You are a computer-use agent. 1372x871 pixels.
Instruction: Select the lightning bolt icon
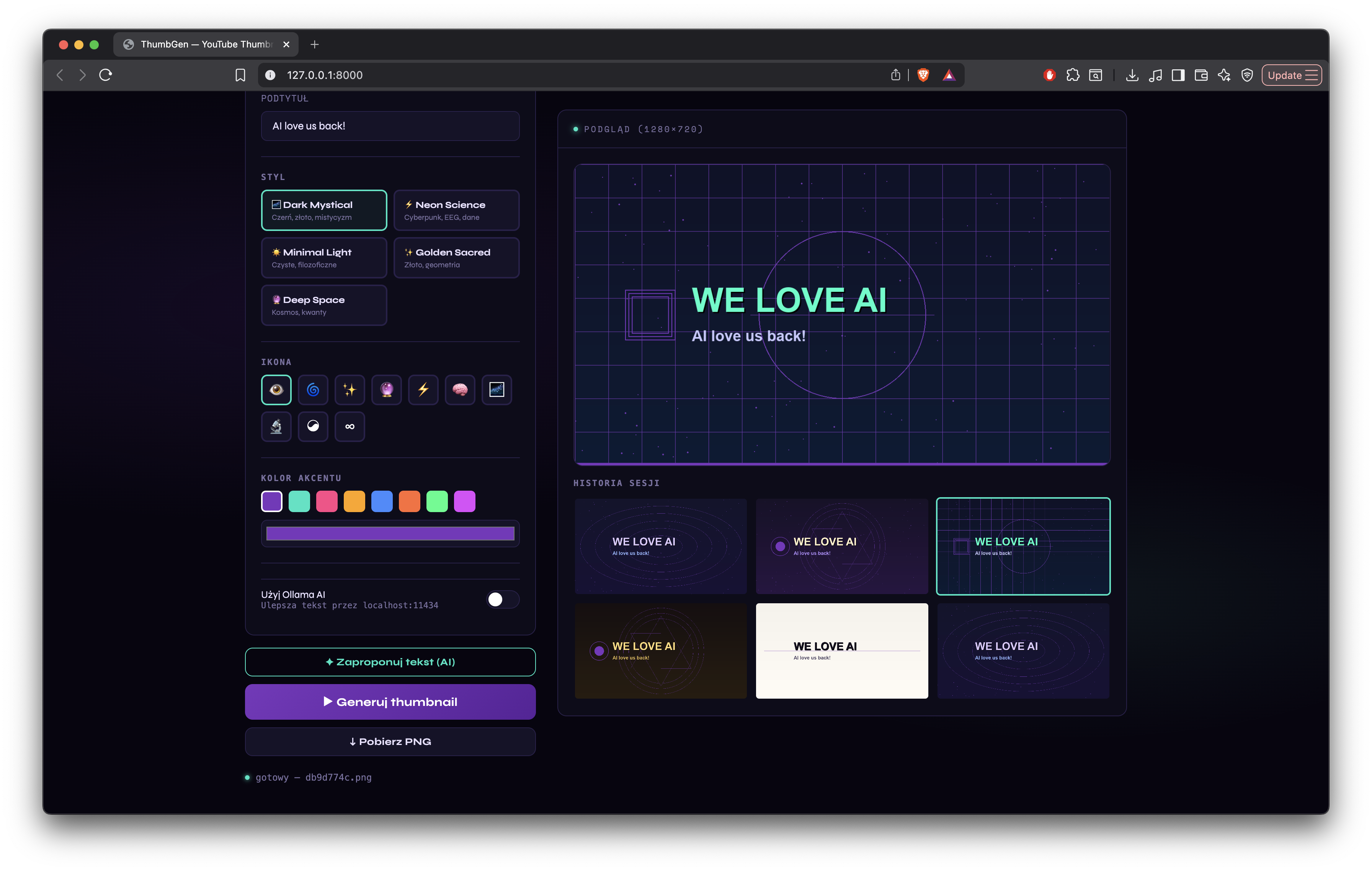423,389
